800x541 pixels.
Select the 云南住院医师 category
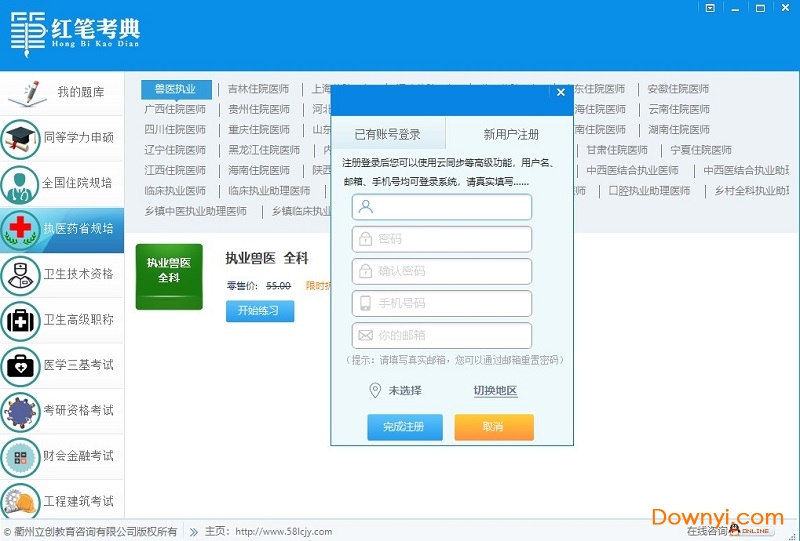[x=679, y=109]
